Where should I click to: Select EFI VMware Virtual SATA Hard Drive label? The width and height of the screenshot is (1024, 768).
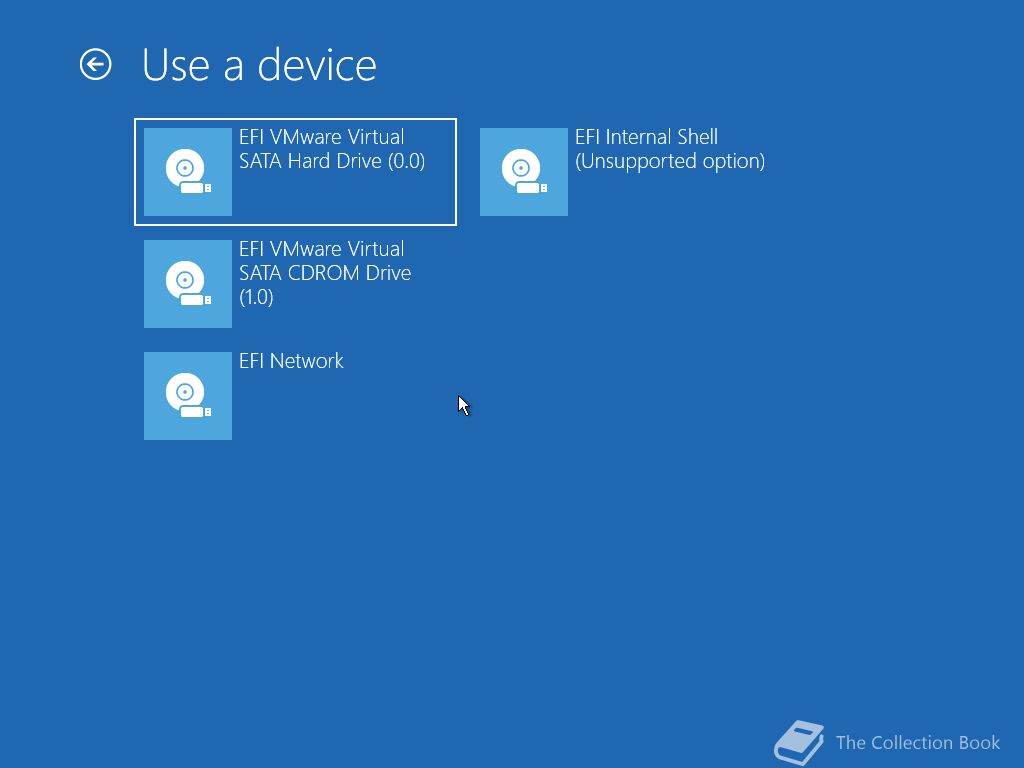point(332,149)
